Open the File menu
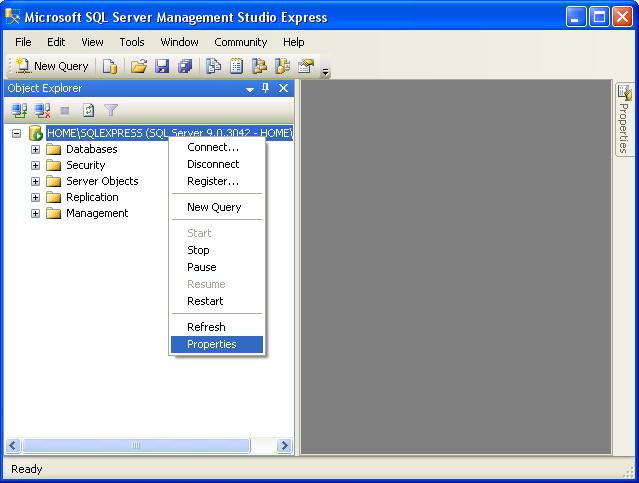 tap(23, 42)
